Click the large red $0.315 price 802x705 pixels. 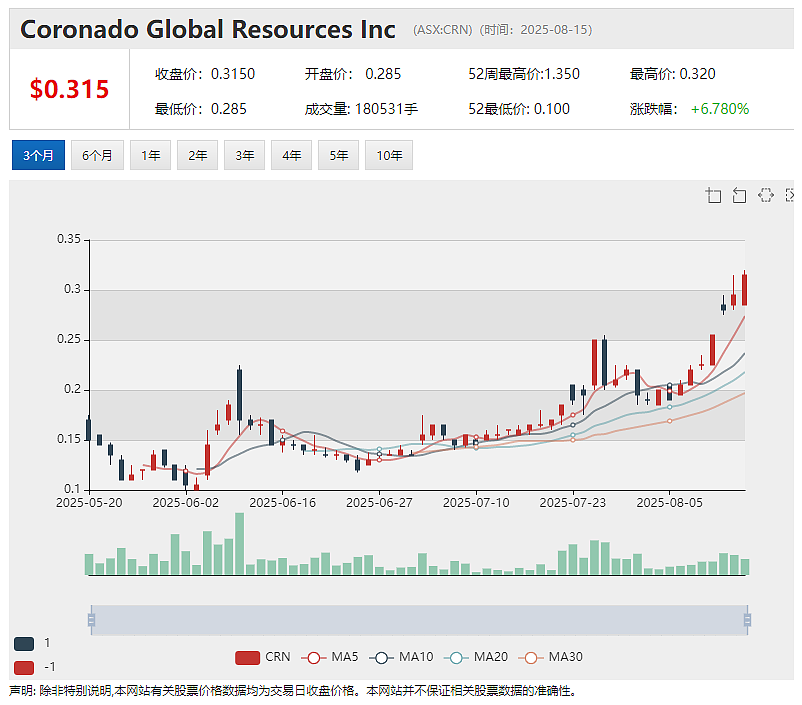(70, 89)
